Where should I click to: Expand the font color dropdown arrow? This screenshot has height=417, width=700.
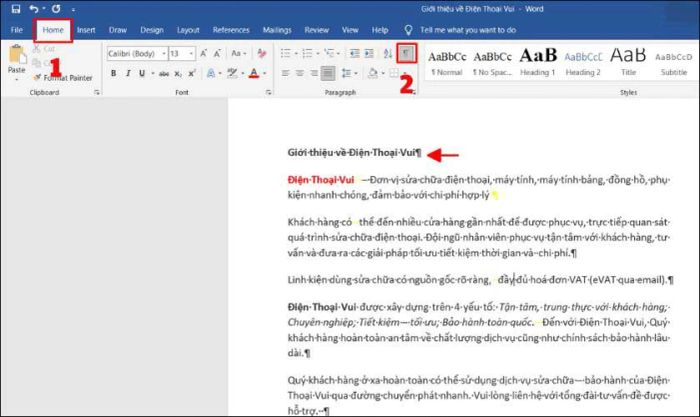coord(265,73)
